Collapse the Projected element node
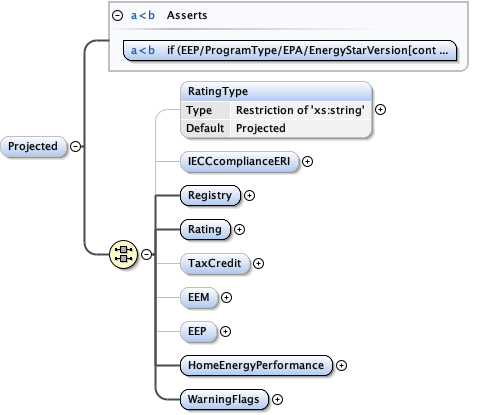This screenshot has height=415, width=486. [76, 146]
